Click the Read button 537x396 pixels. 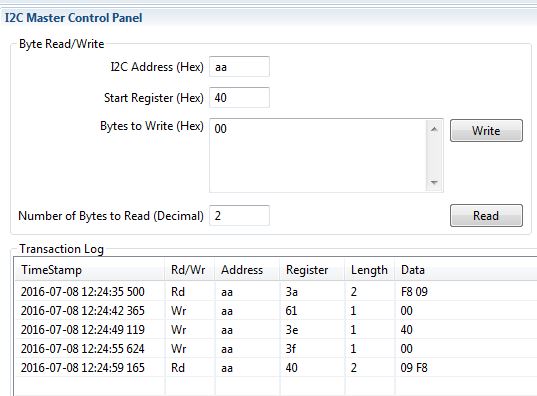[x=486, y=215]
